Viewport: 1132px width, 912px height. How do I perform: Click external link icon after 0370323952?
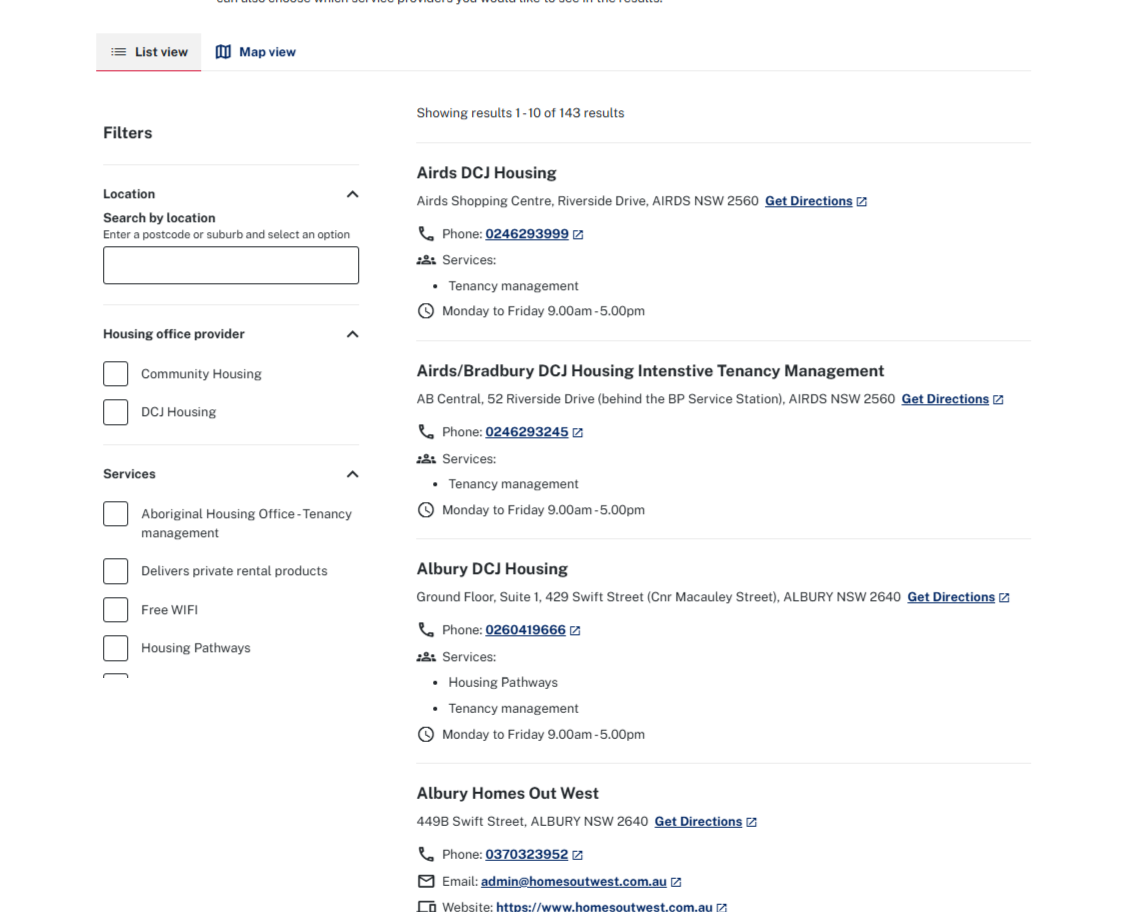578,855
